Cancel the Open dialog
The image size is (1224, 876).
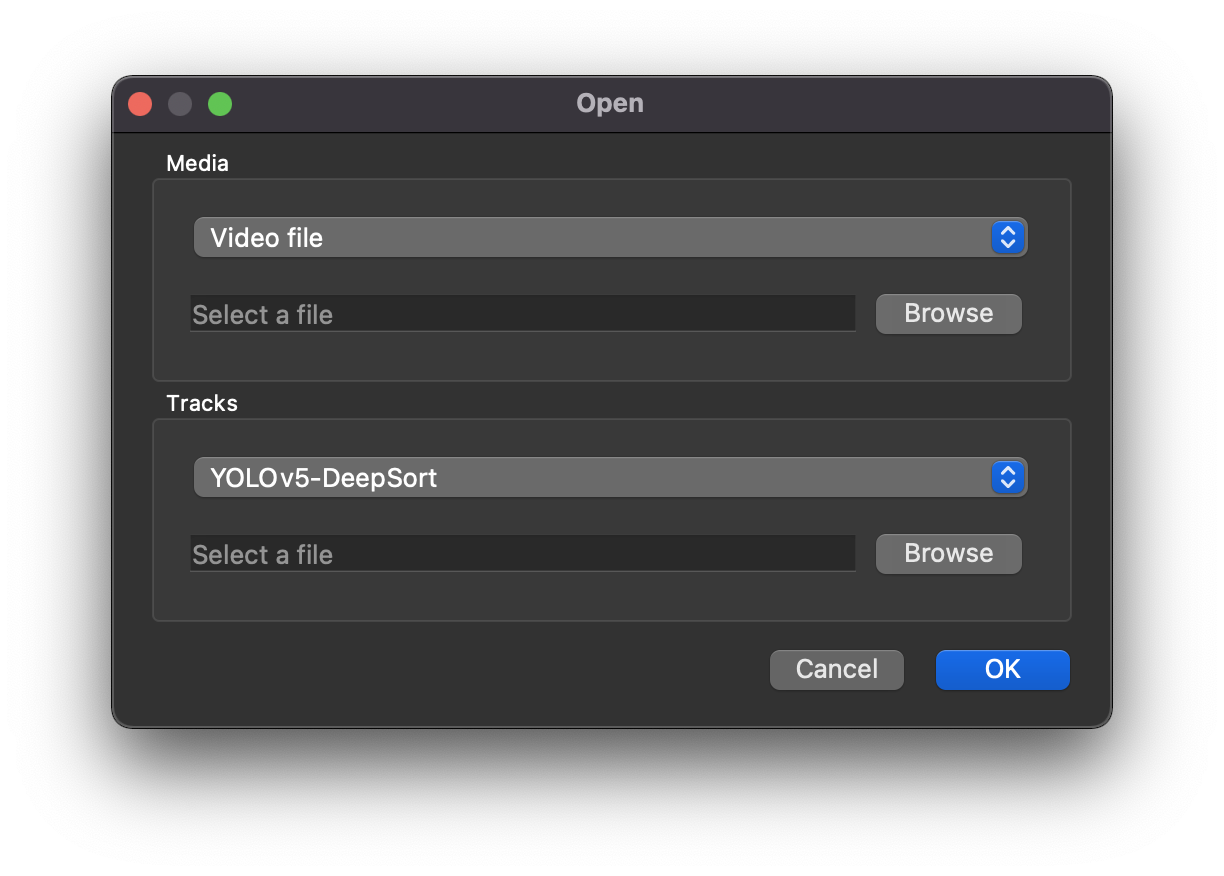pos(836,669)
